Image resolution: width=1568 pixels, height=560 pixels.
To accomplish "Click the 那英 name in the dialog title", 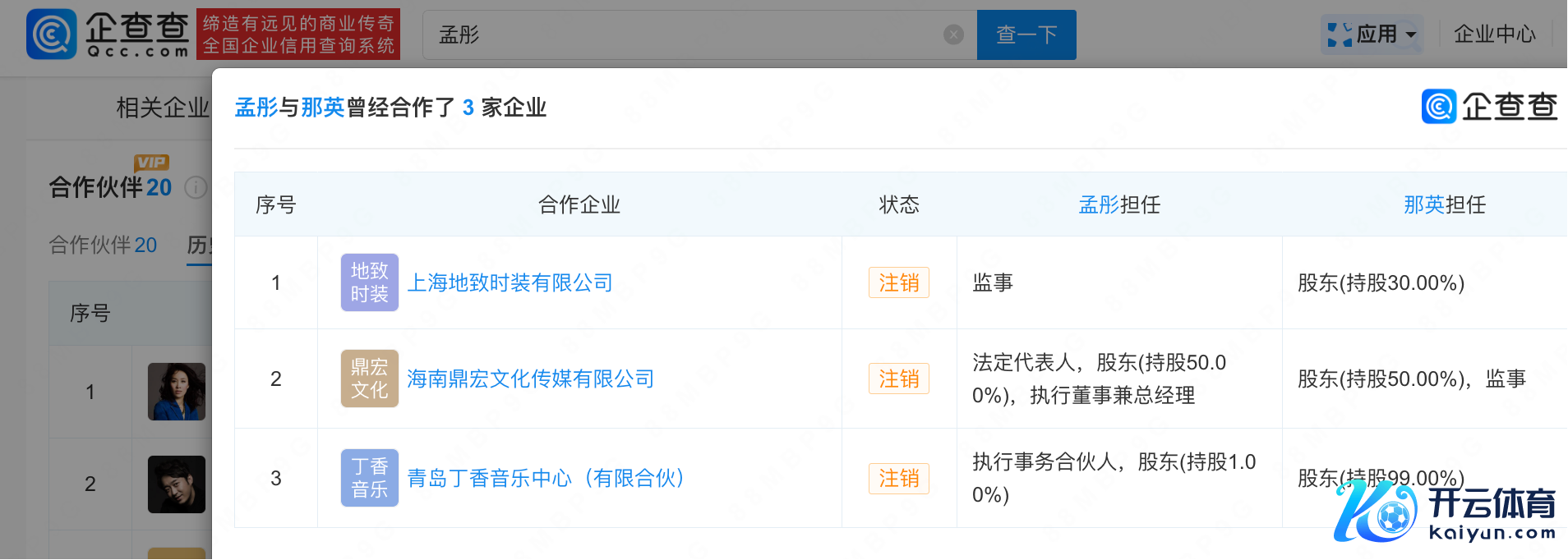I will pos(323,108).
